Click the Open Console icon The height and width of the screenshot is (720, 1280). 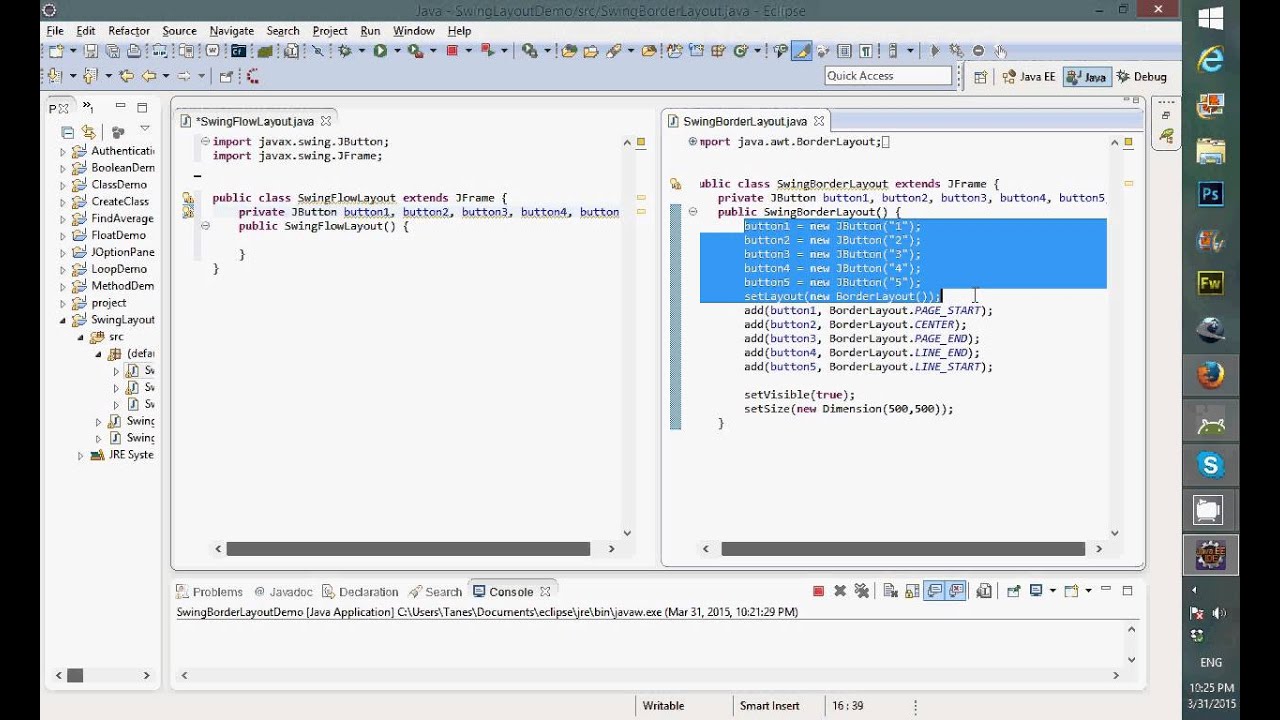[x=1071, y=591]
